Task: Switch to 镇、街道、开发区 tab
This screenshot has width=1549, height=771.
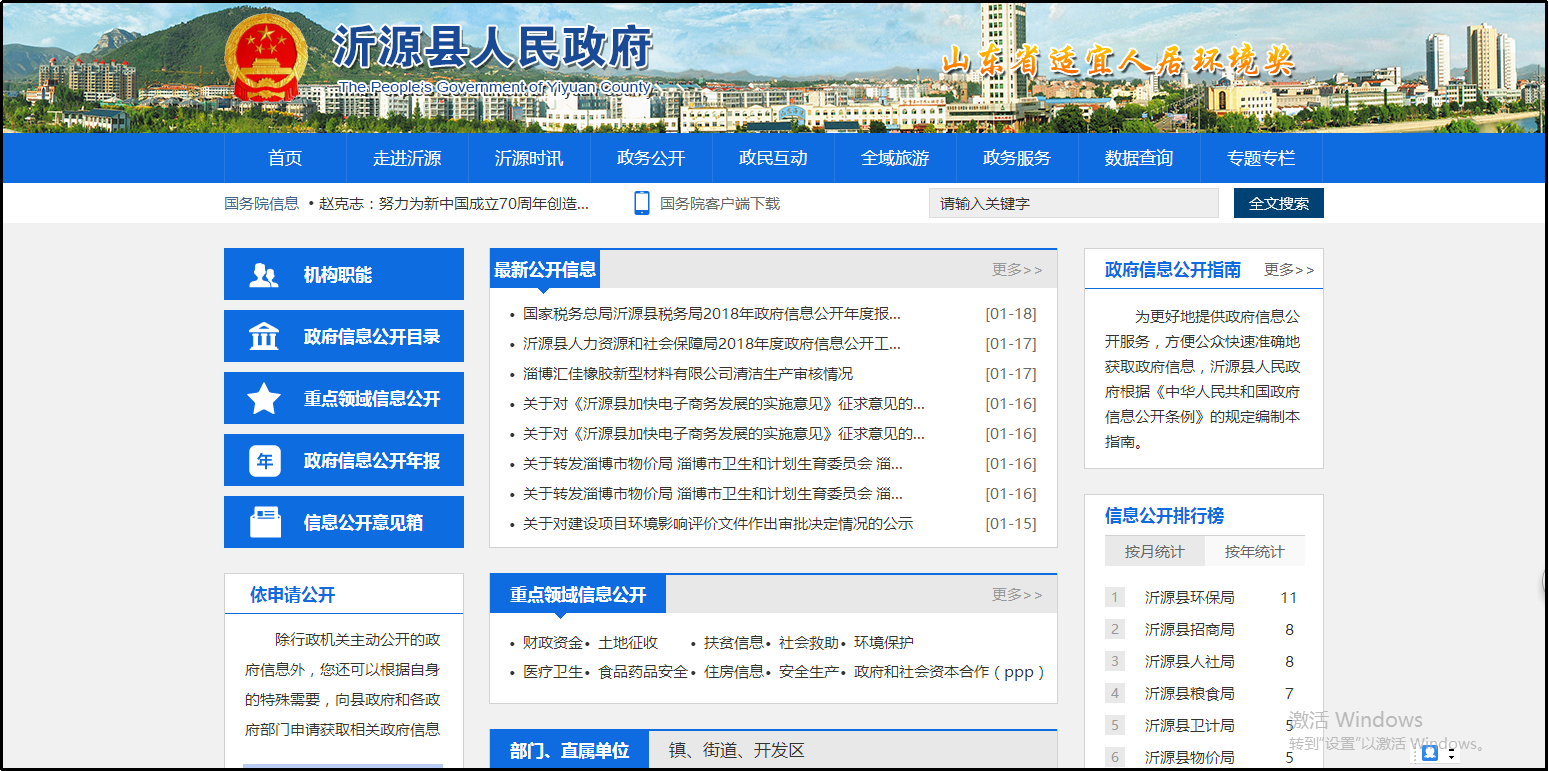Action: click(x=736, y=751)
